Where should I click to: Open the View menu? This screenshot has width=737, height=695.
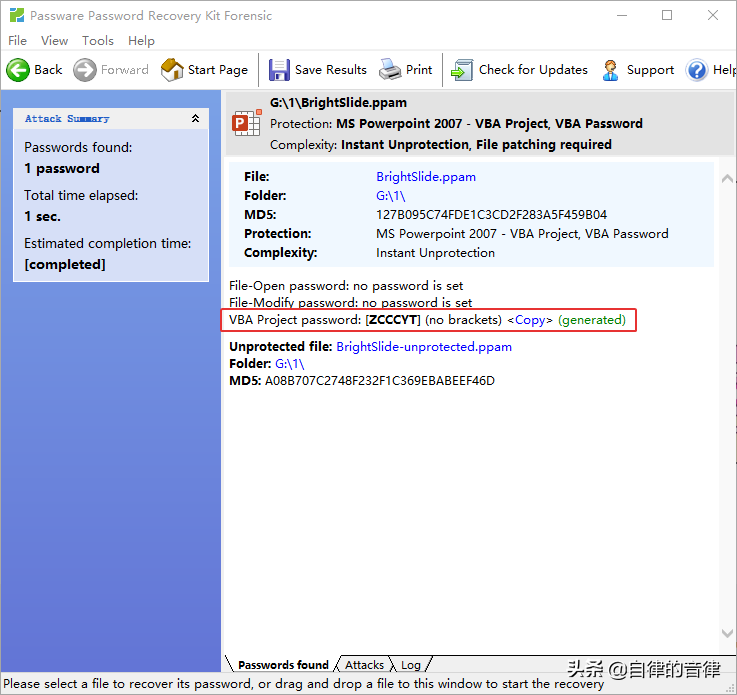55,41
